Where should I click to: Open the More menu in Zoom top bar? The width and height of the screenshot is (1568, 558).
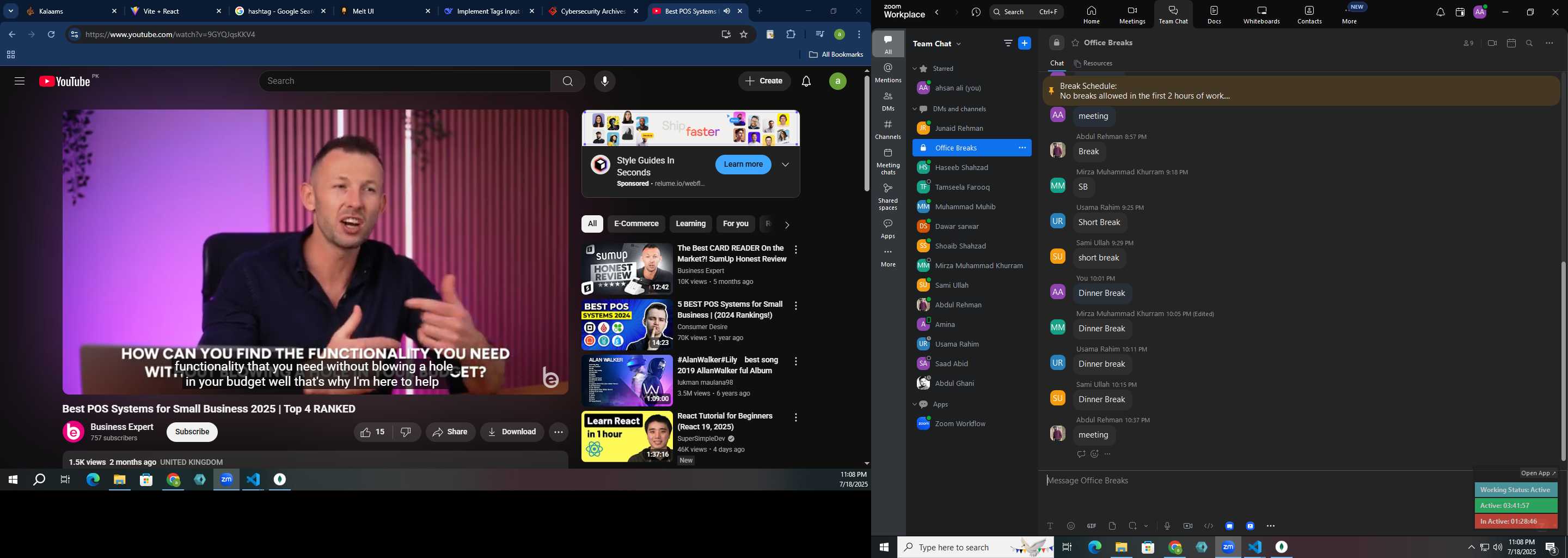click(1349, 15)
